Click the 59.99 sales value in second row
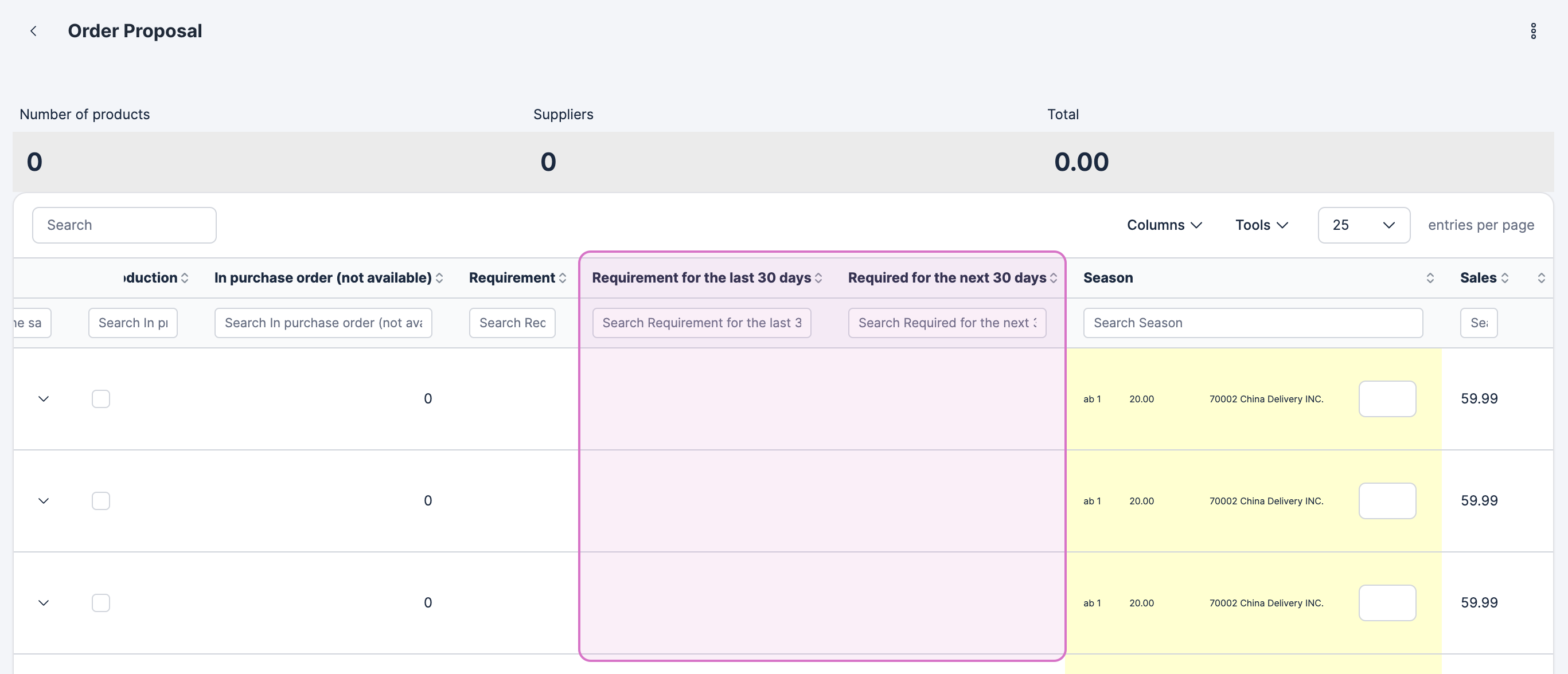The image size is (1568, 674). click(1479, 501)
